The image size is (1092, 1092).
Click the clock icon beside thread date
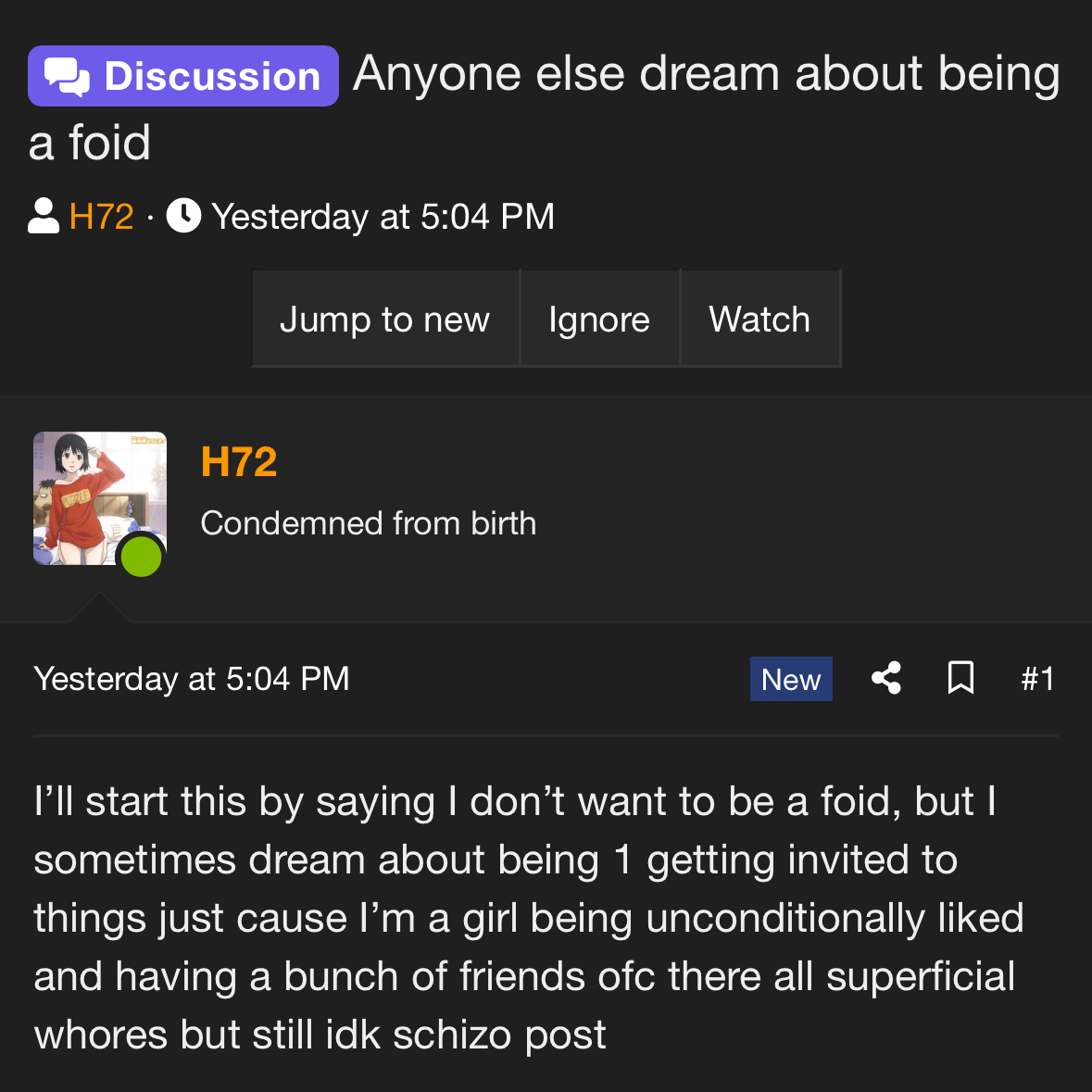click(184, 216)
